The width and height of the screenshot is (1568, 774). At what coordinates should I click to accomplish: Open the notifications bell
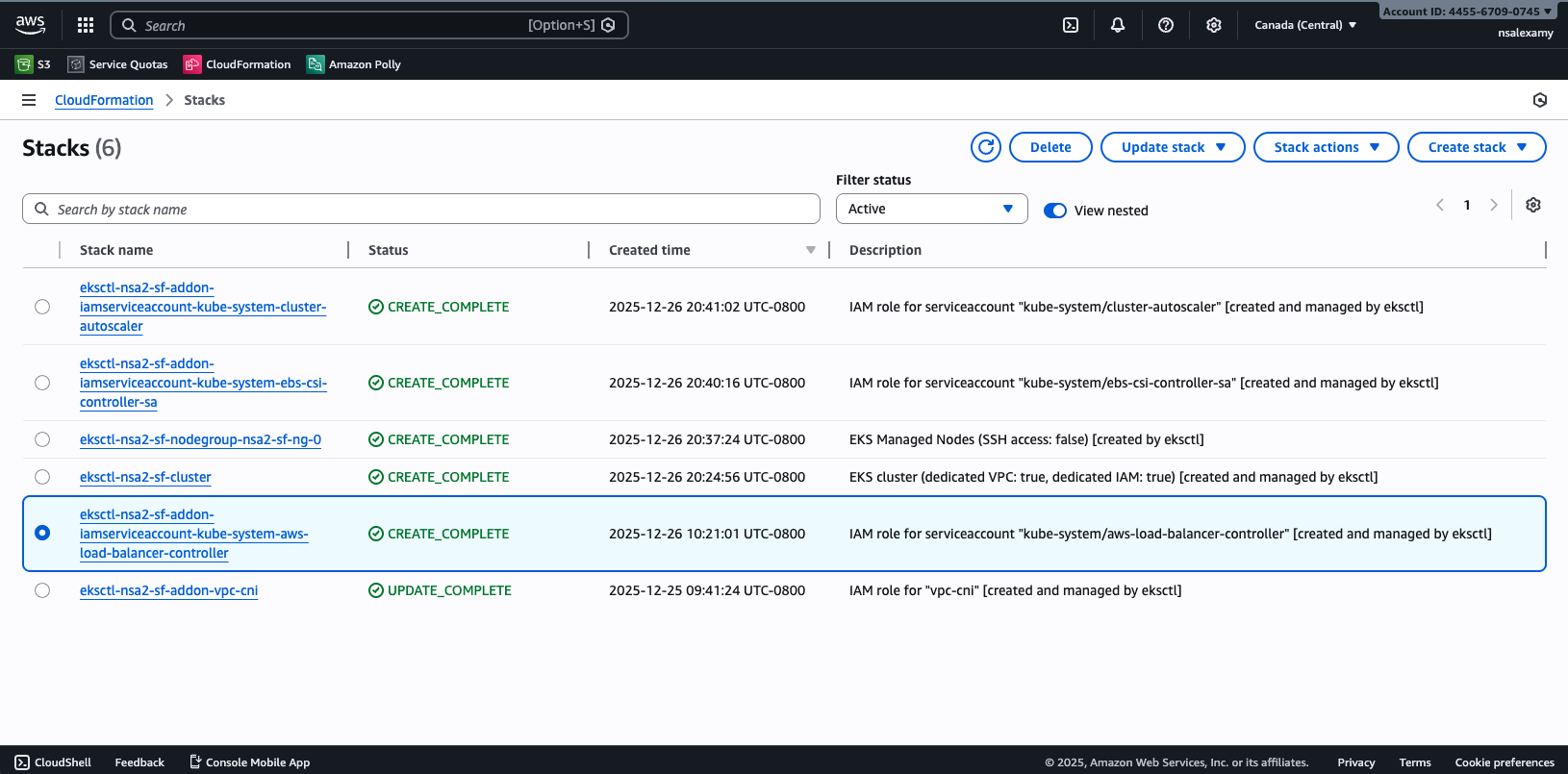click(1118, 25)
